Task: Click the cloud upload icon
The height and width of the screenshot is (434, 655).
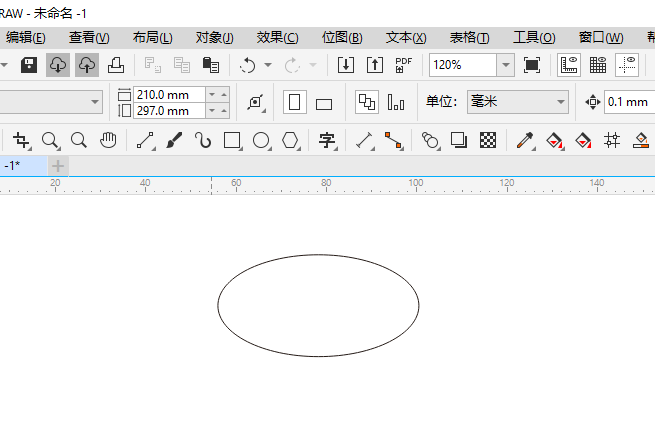Action: [x=87, y=65]
